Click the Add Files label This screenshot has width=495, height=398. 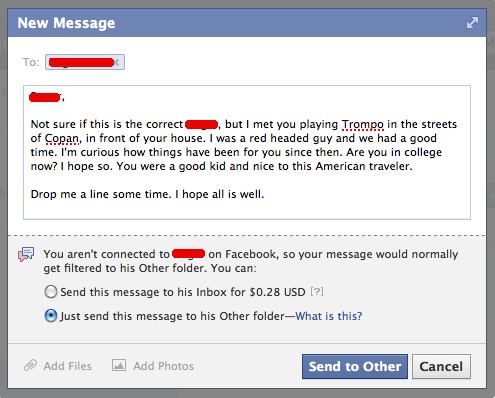point(67,366)
